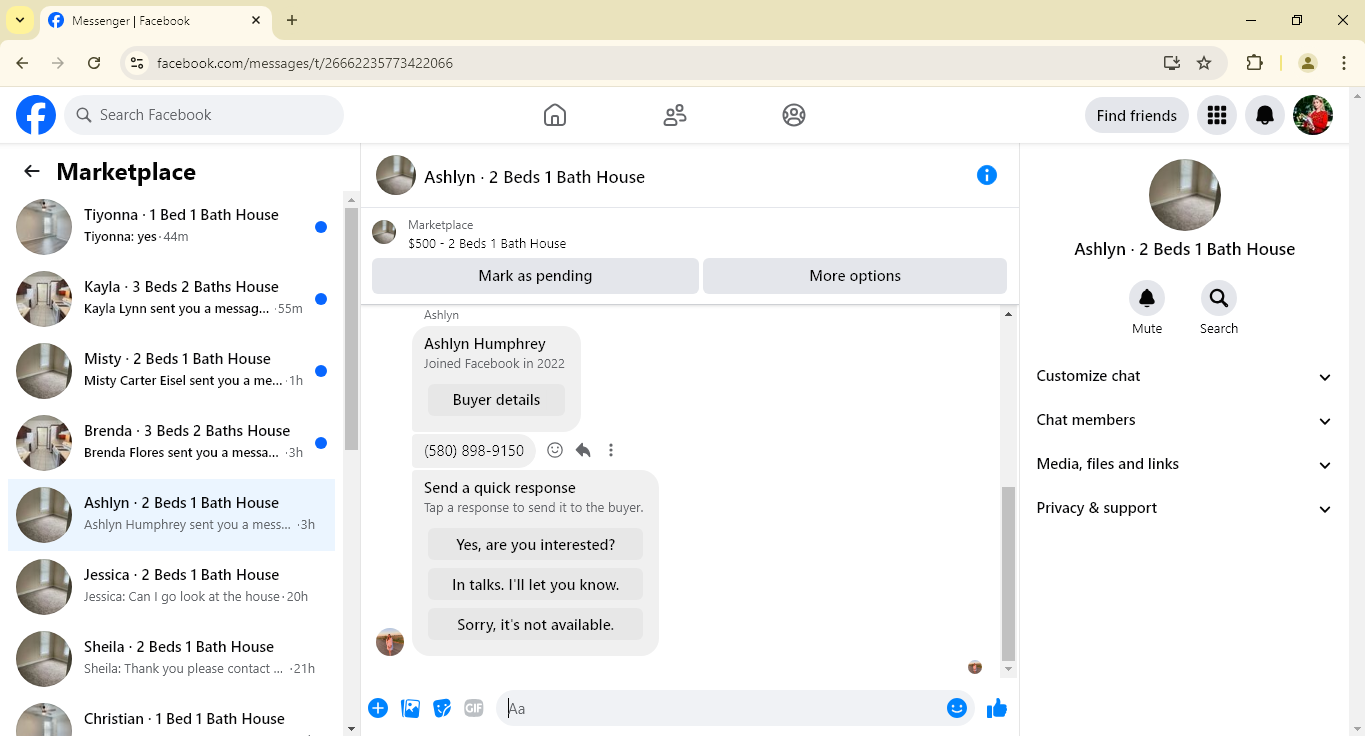
Task: Open Chrome extensions puzzle icon
Action: point(1254,63)
